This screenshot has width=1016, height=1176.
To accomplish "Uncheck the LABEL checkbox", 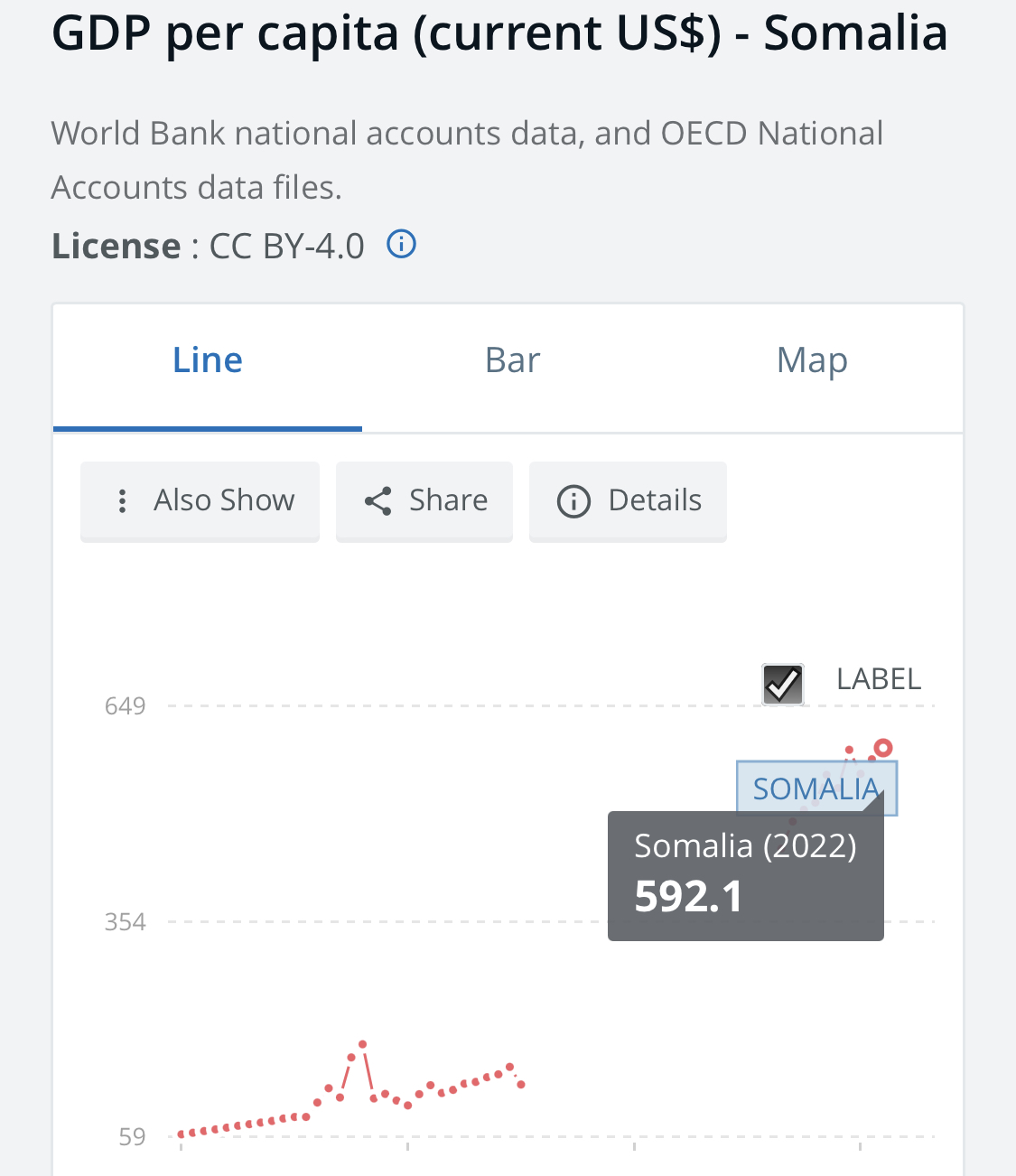I will point(782,684).
